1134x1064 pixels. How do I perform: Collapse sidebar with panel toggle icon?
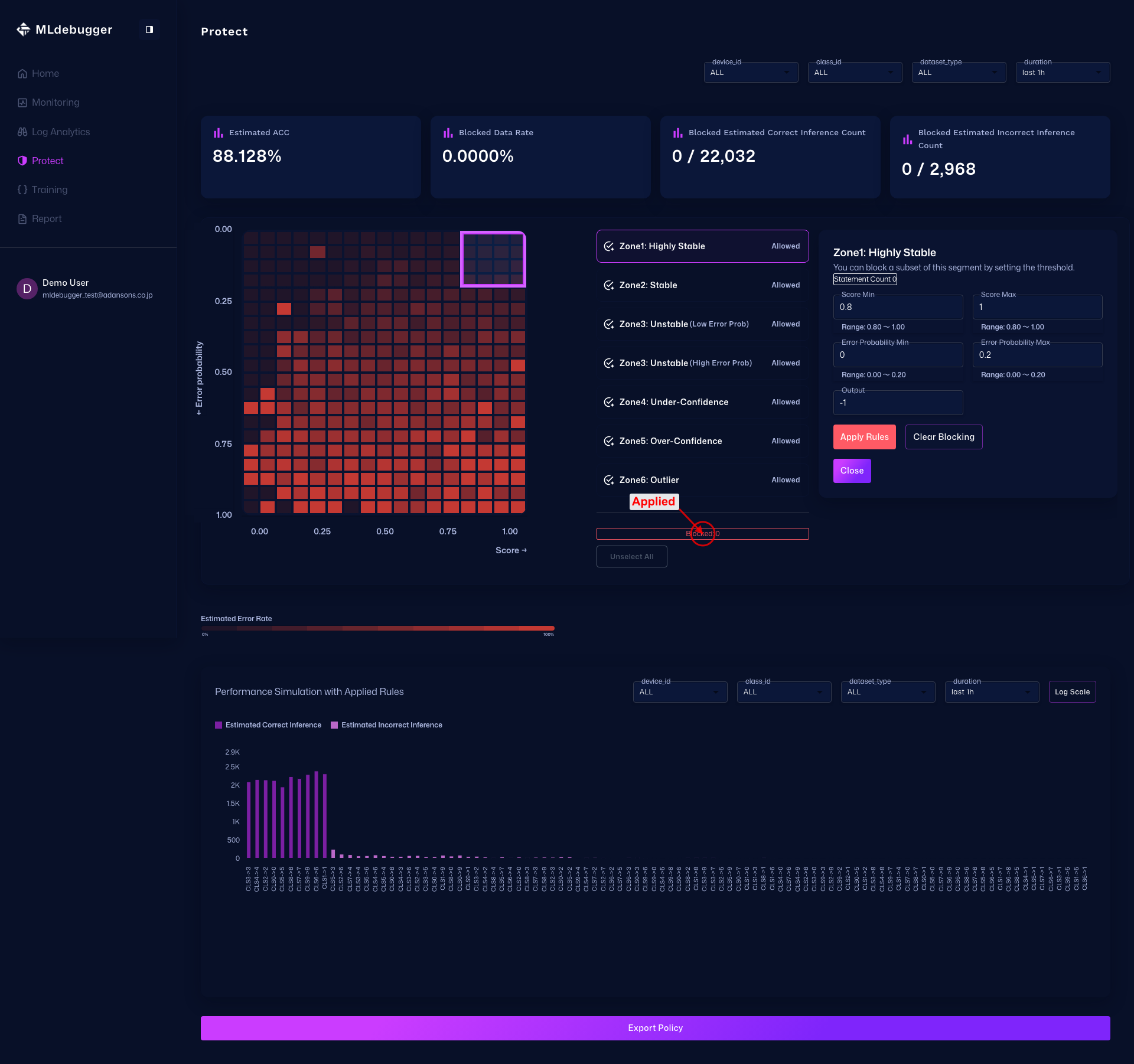[x=149, y=30]
